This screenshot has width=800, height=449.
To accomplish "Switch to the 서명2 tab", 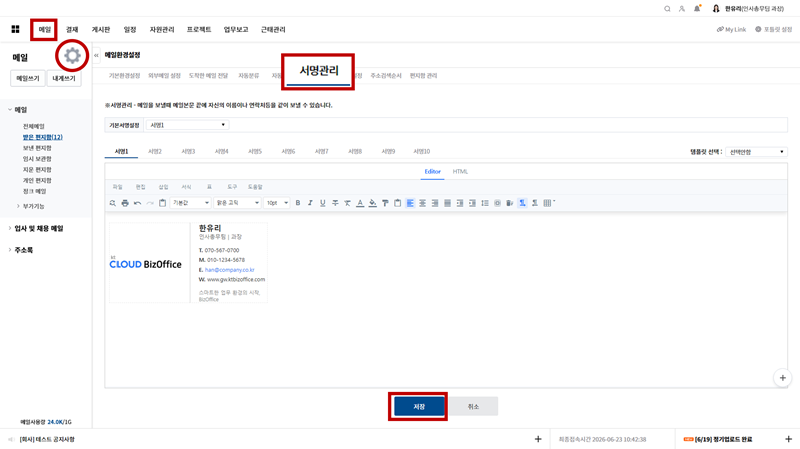I will [155, 152].
